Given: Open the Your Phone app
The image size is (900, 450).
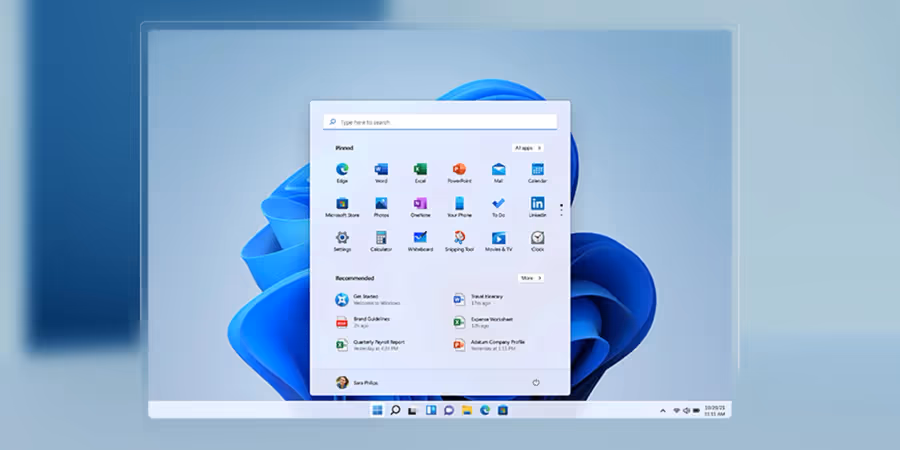Looking at the screenshot, I should (x=459, y=207).
